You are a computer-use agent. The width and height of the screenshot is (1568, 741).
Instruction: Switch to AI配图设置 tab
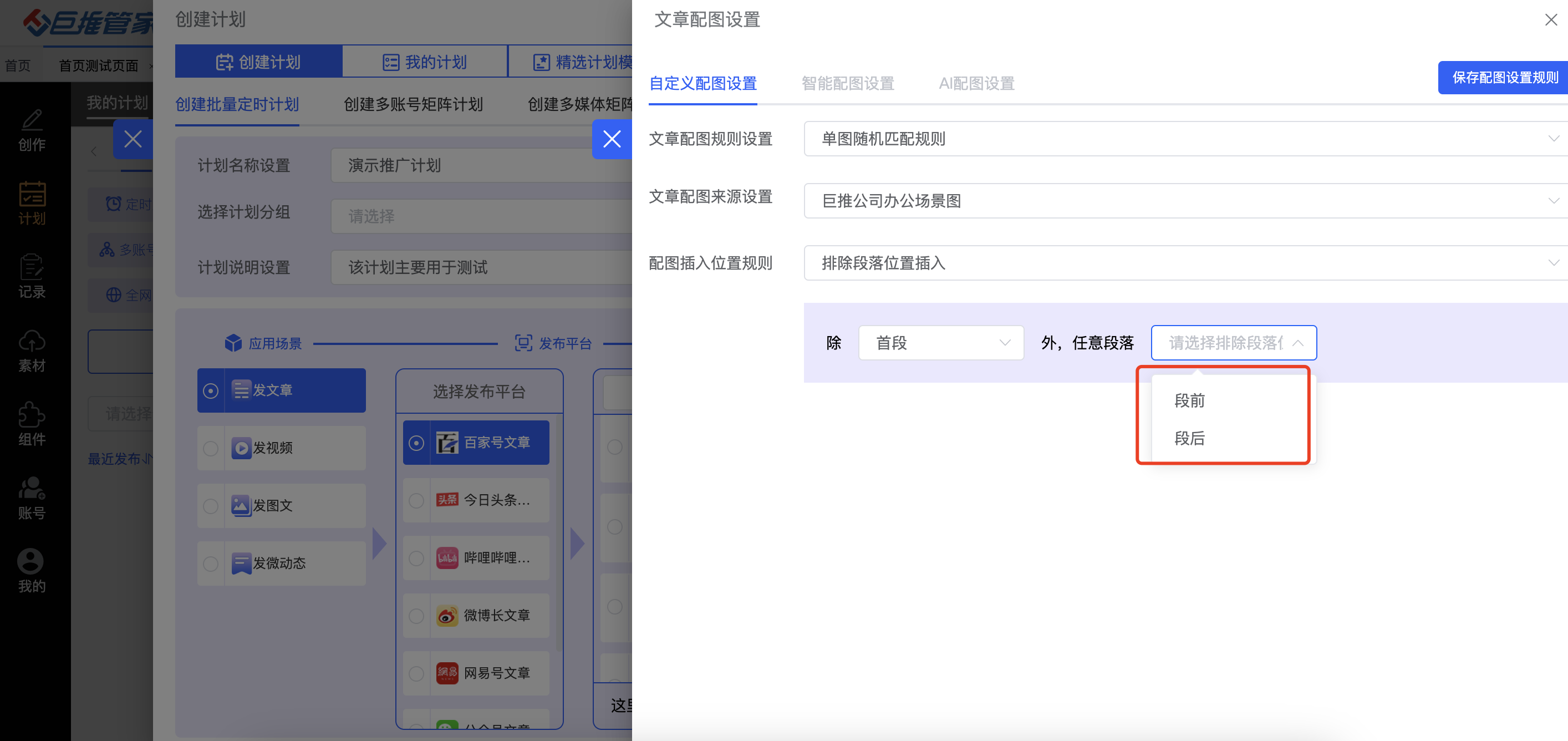tap(976, 83)
